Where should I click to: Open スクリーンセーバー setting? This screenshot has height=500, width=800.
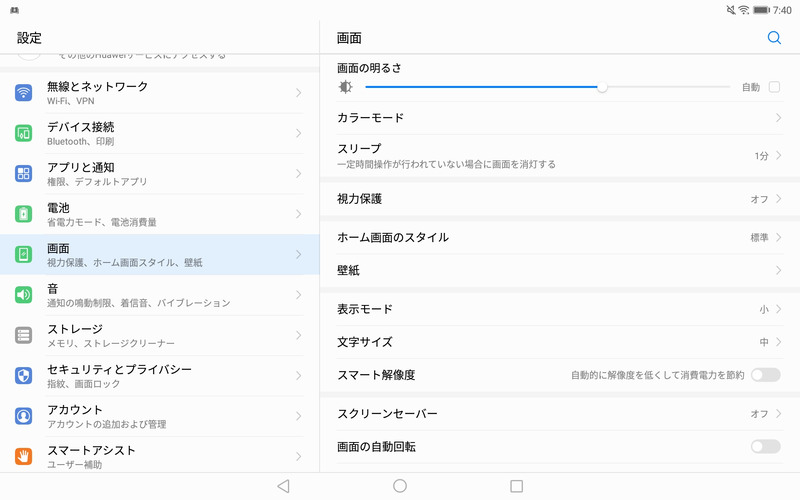tap(560, 413)
